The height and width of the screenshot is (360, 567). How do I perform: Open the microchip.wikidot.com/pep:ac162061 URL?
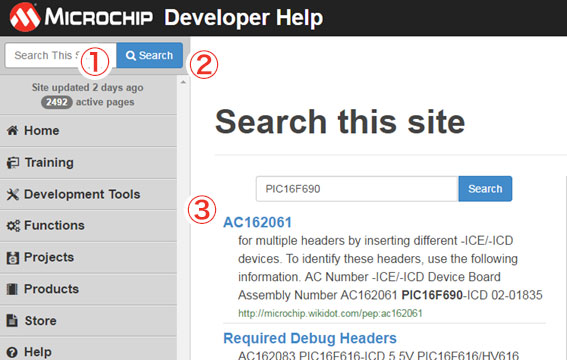(x=330, y=313)
